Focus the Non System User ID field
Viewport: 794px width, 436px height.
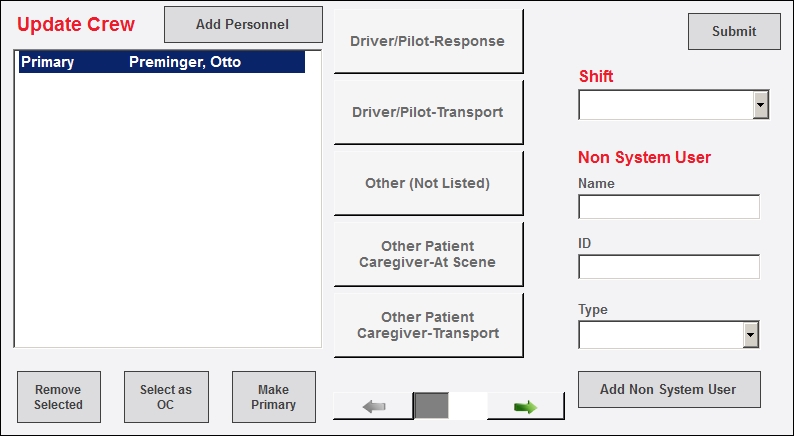pyautogui.click(x=669, y=266)
